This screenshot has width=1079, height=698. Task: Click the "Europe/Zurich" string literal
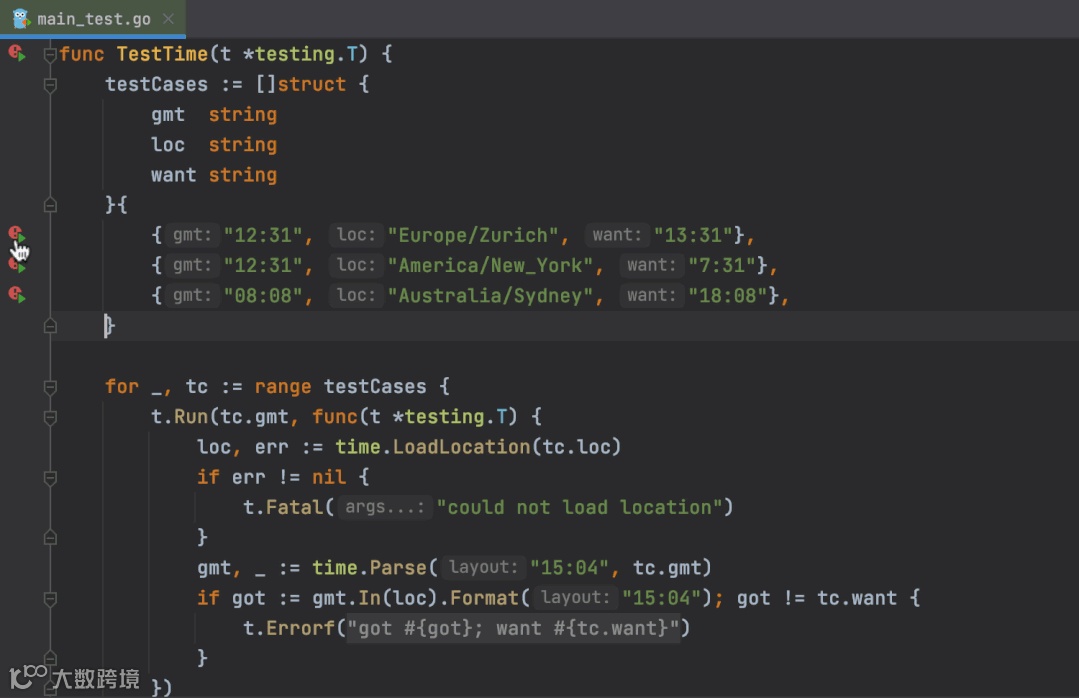(473, 235)
